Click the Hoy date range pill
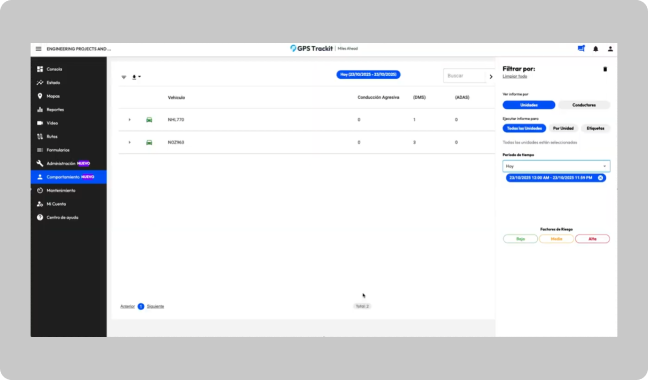The width and height of the screenshot is (648, 380). tap(368, 75)
